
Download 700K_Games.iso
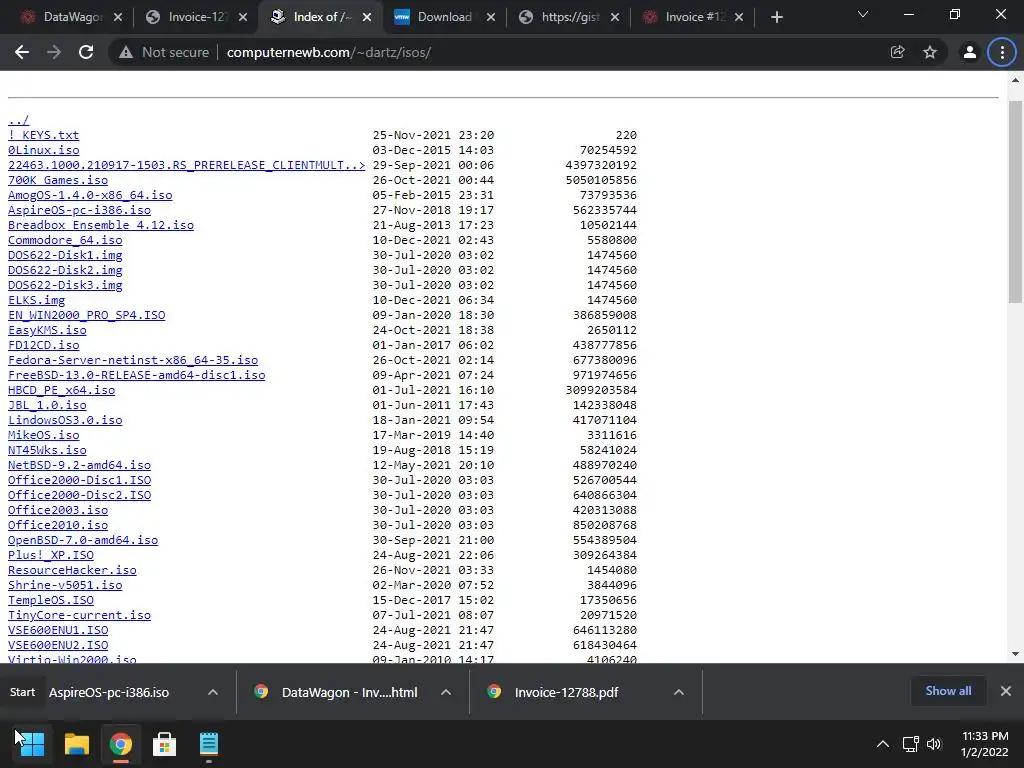point(57,180)
